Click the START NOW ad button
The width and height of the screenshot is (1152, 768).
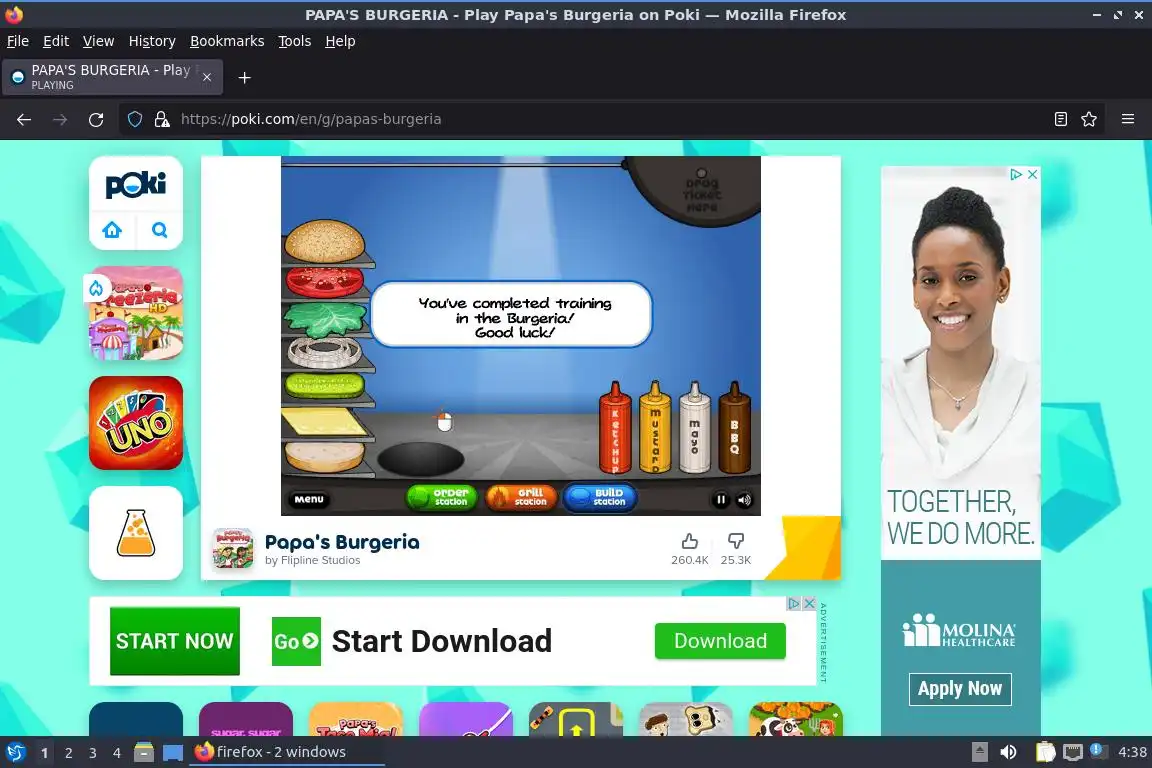[x=175, y=641]
